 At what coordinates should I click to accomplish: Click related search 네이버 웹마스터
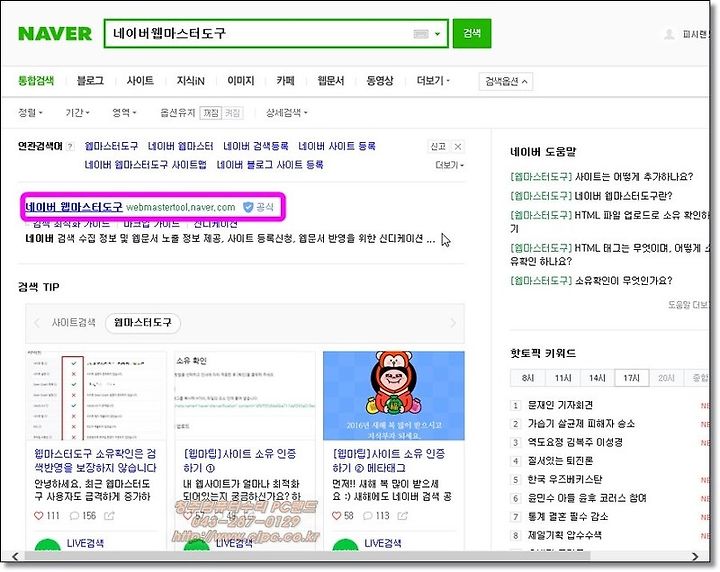(x=180, y=146)
